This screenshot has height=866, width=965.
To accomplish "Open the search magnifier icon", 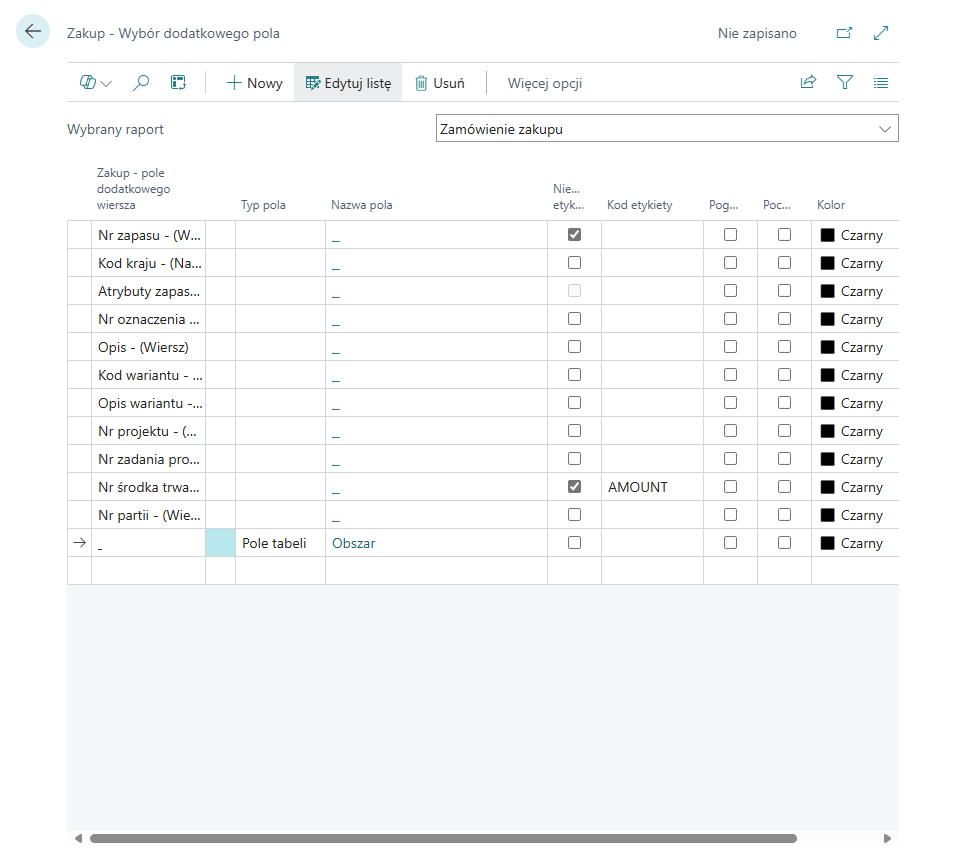I will point(141,83).
